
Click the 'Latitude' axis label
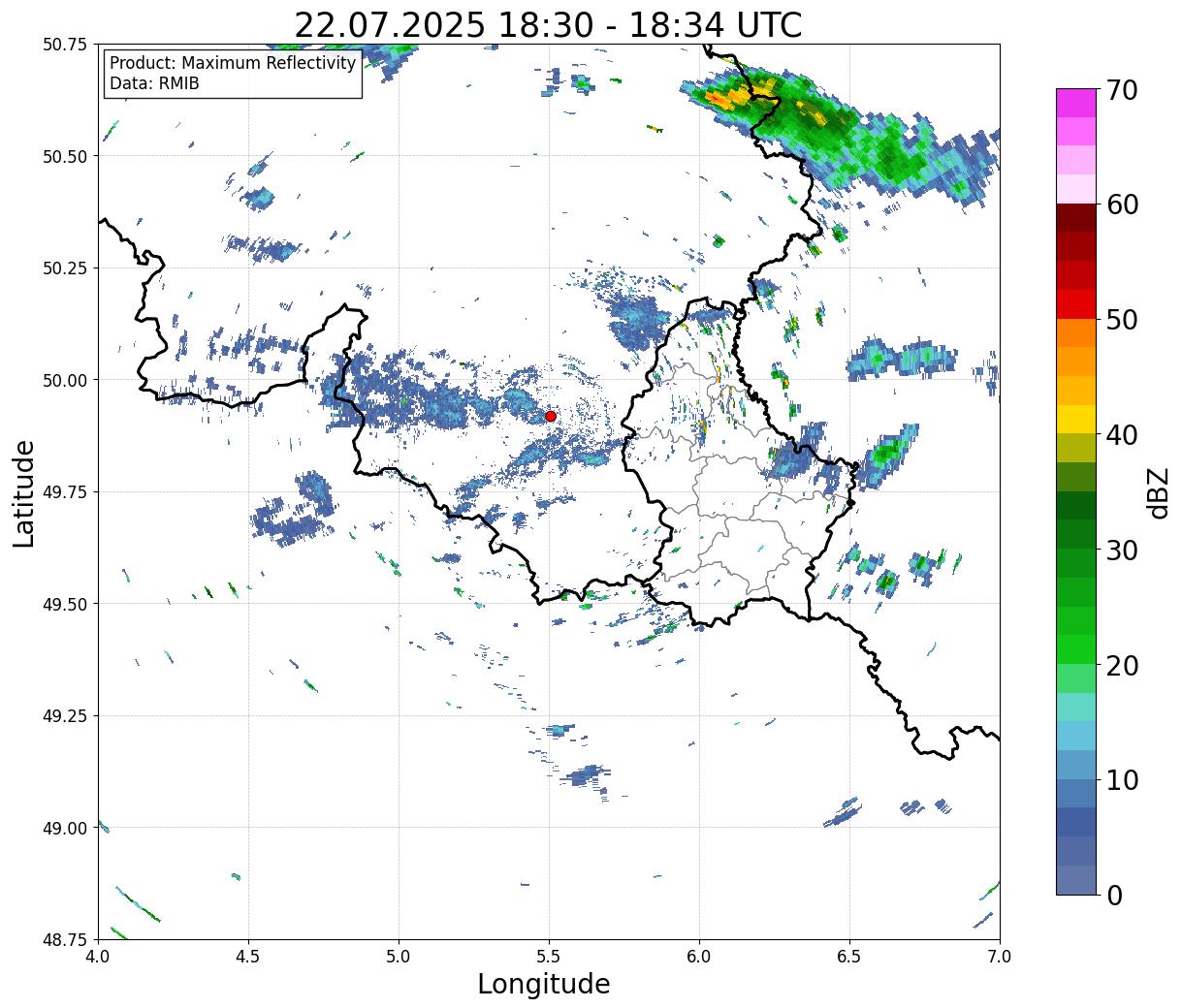click(24, 492)
